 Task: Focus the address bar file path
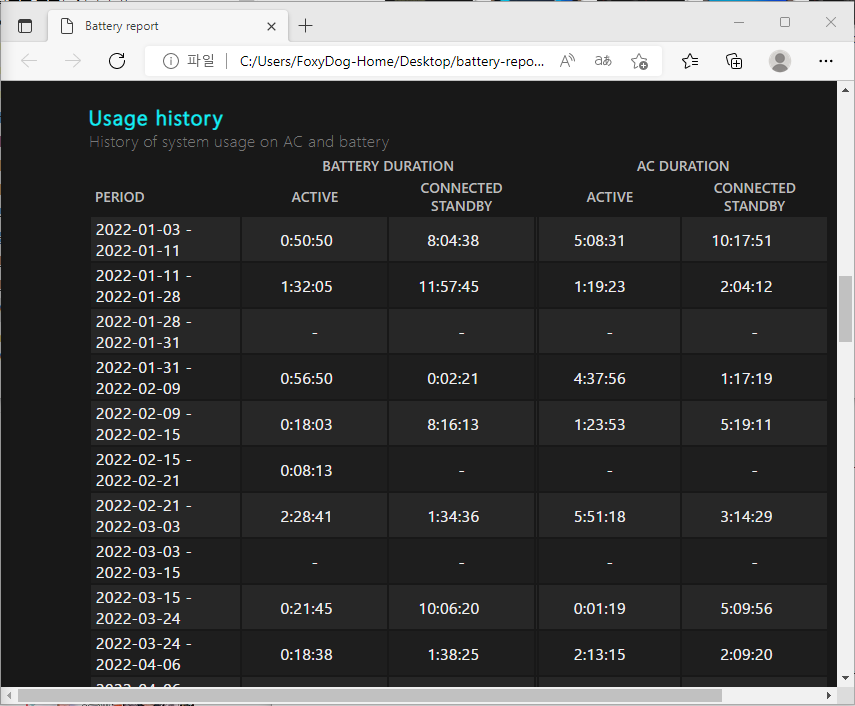pyautogui.click(x=392, y=61)
